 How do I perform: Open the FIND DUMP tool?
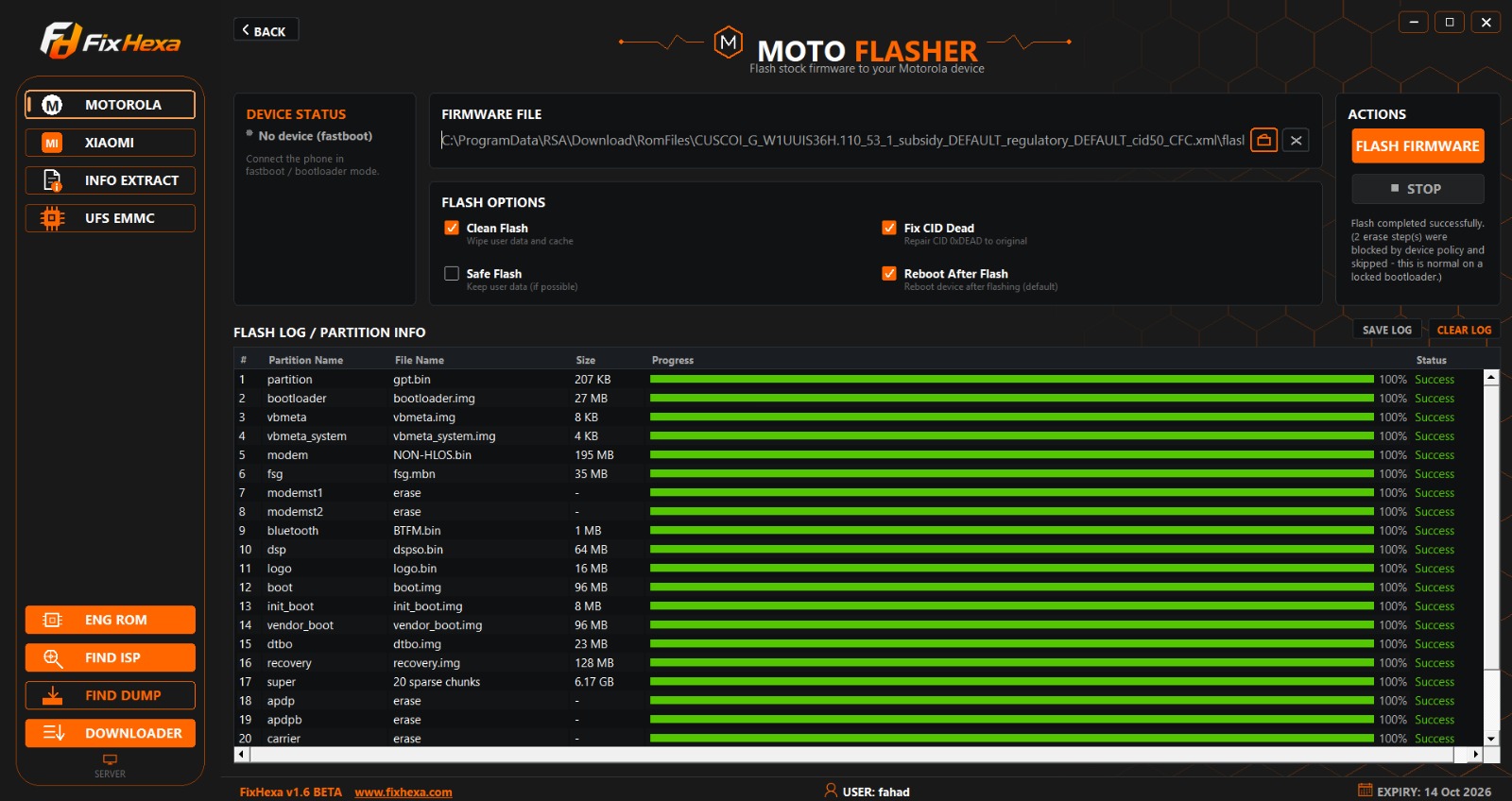pyautogui.click(x=111, y=695)
